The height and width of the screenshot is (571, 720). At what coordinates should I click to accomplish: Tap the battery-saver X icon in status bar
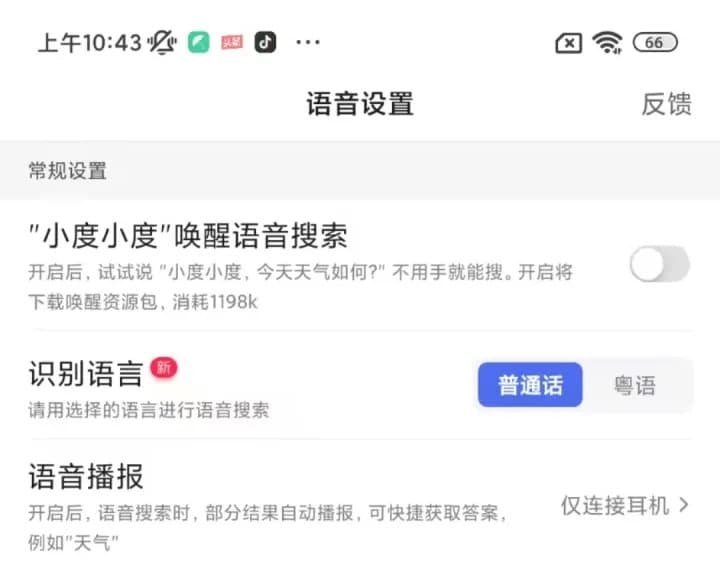coord(569,43)
